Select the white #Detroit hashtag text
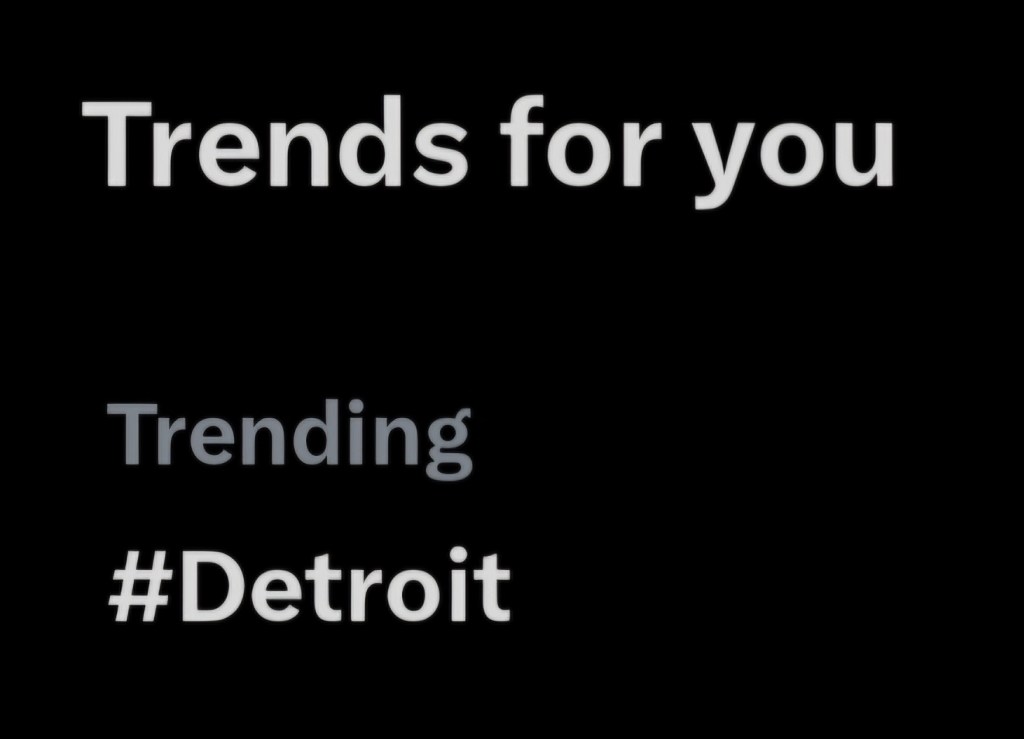This screenshot has width=1024, height=739. coord(308,586)
